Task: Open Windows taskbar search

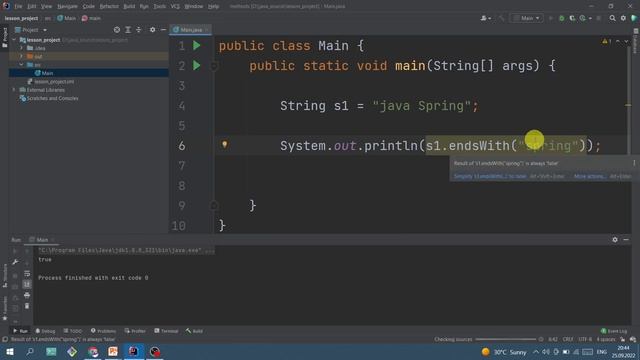Action: pyautogui.click(x=30, y=351)
